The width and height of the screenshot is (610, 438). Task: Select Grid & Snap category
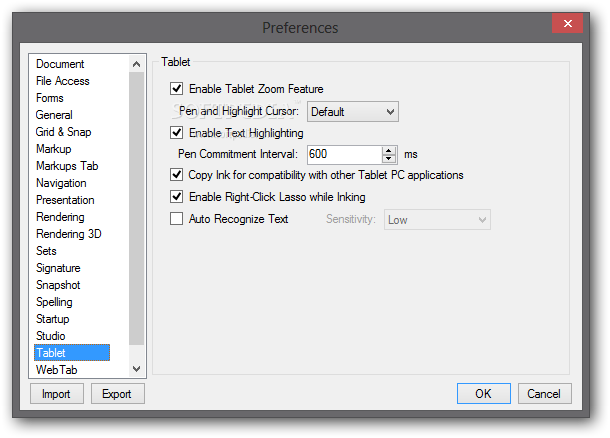point(63,132)
